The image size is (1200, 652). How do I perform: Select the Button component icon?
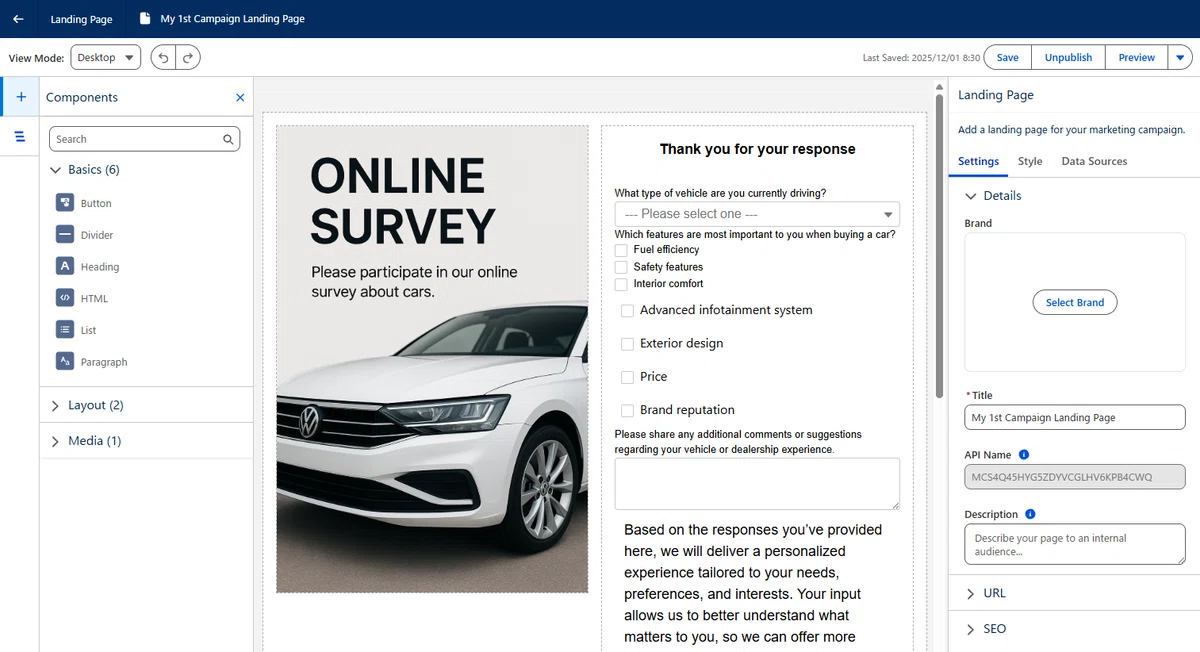(x=64, y=203)
